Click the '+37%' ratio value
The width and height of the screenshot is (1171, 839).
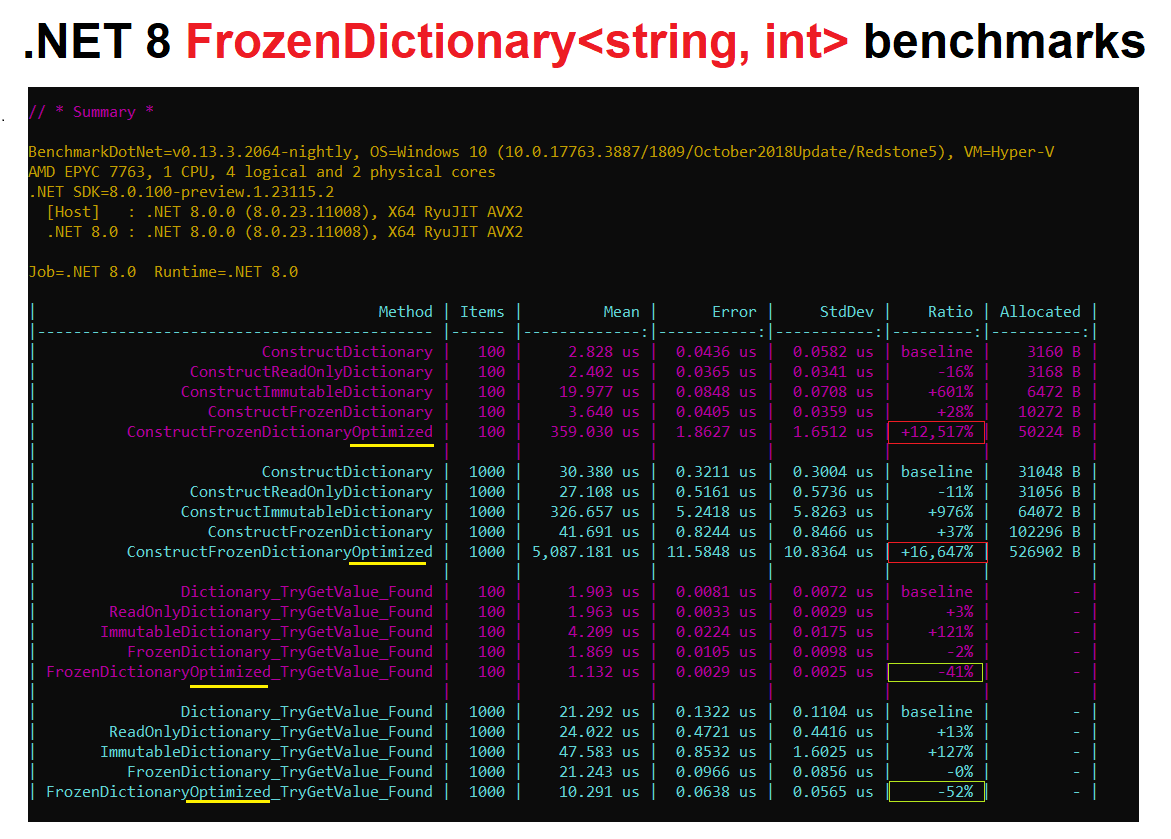click(x=955, y=533)
